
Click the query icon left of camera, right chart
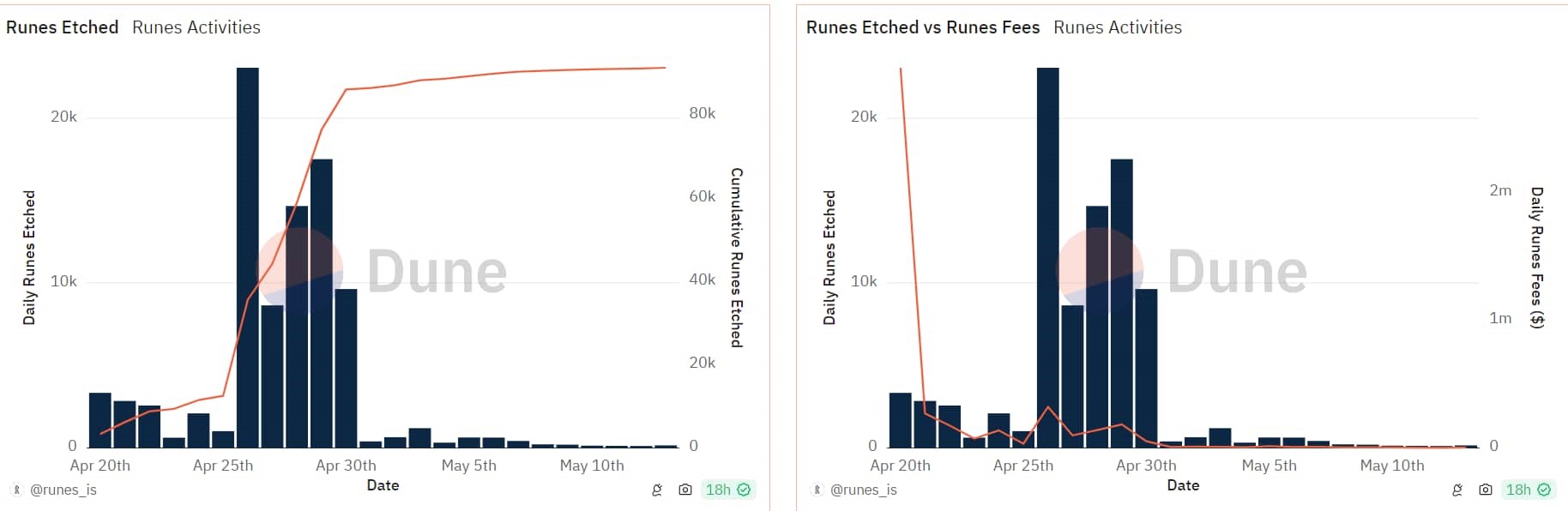[x=1457, y=490]
